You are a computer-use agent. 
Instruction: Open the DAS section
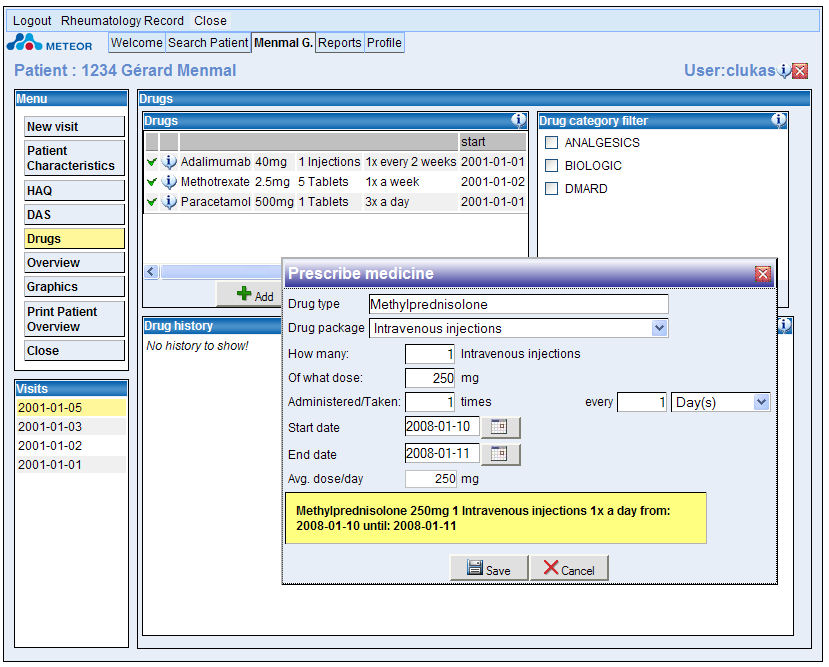75,215
